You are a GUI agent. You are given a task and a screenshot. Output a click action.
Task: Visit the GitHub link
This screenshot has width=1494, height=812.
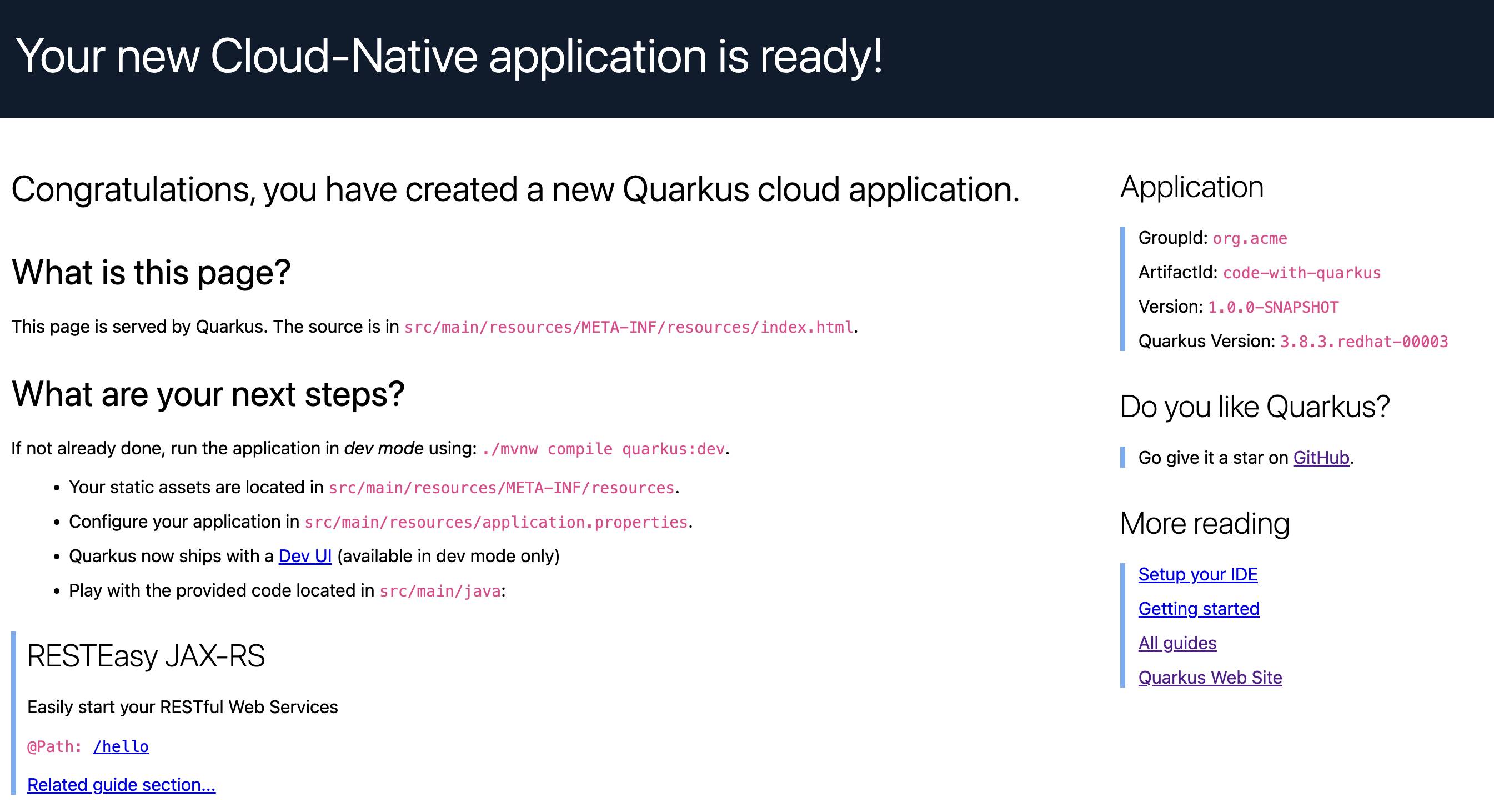pyautogui.click(x=1321, y=458)
